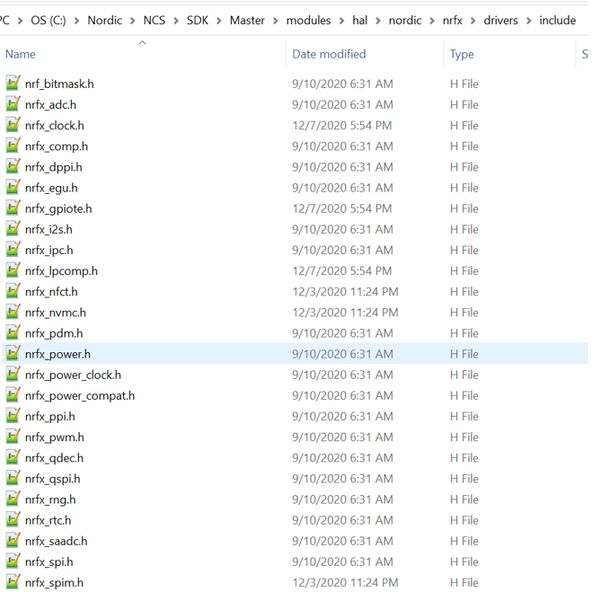Go to the modules breadcrumb folder
Viewport: 600px width, 592px height.
click(310, 20)
